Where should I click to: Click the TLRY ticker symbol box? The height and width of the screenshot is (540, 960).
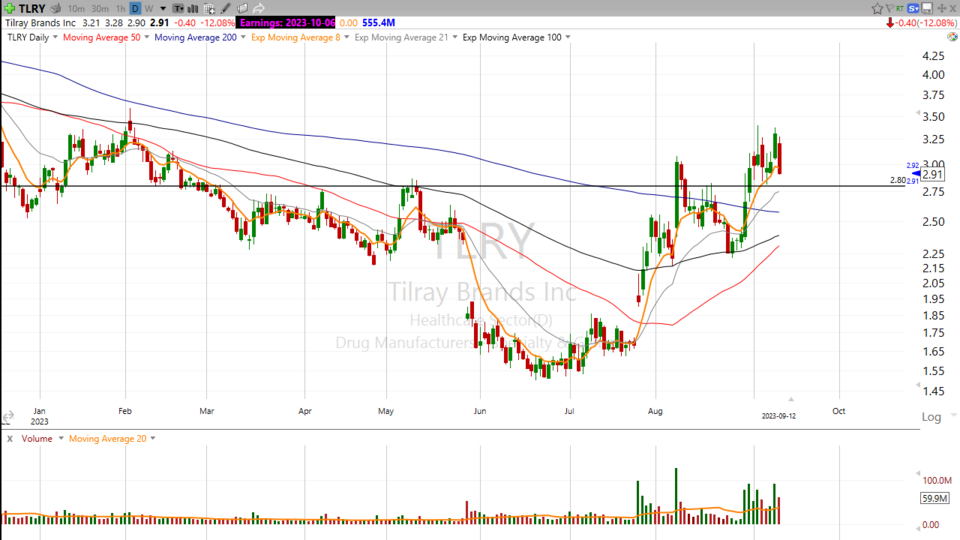32,9
